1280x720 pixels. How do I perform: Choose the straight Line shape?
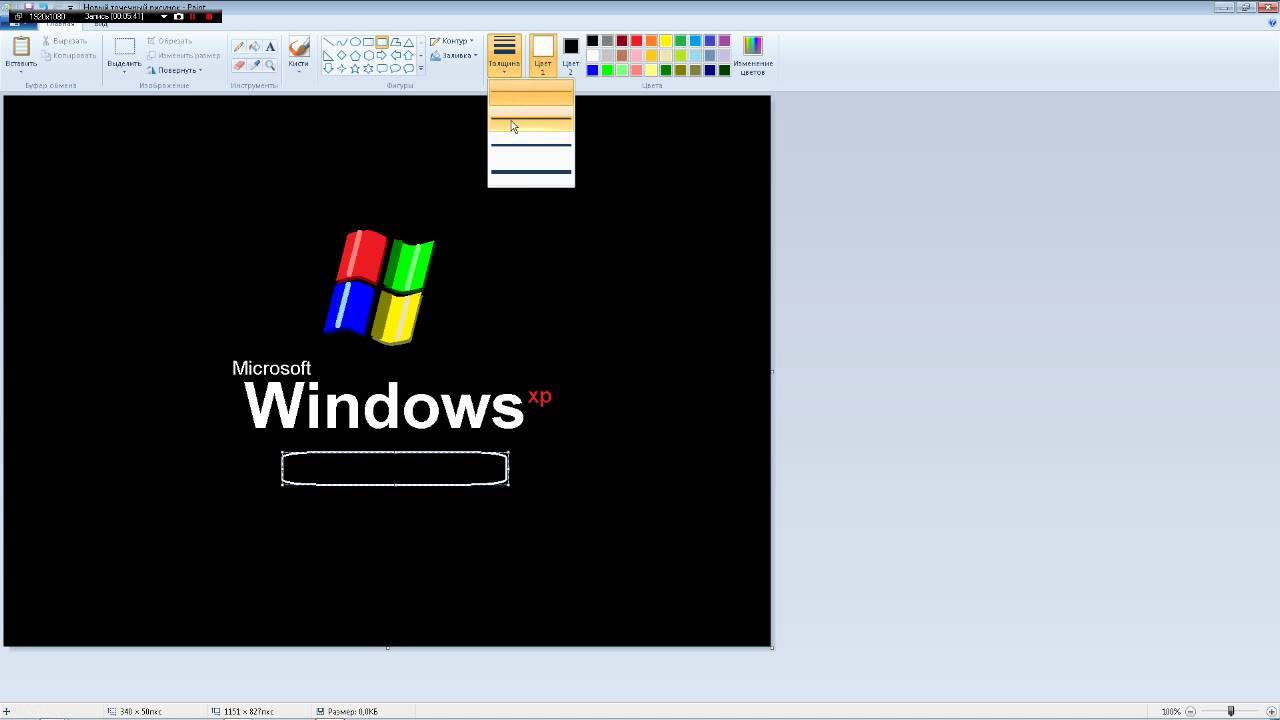[x=328, y=41]
